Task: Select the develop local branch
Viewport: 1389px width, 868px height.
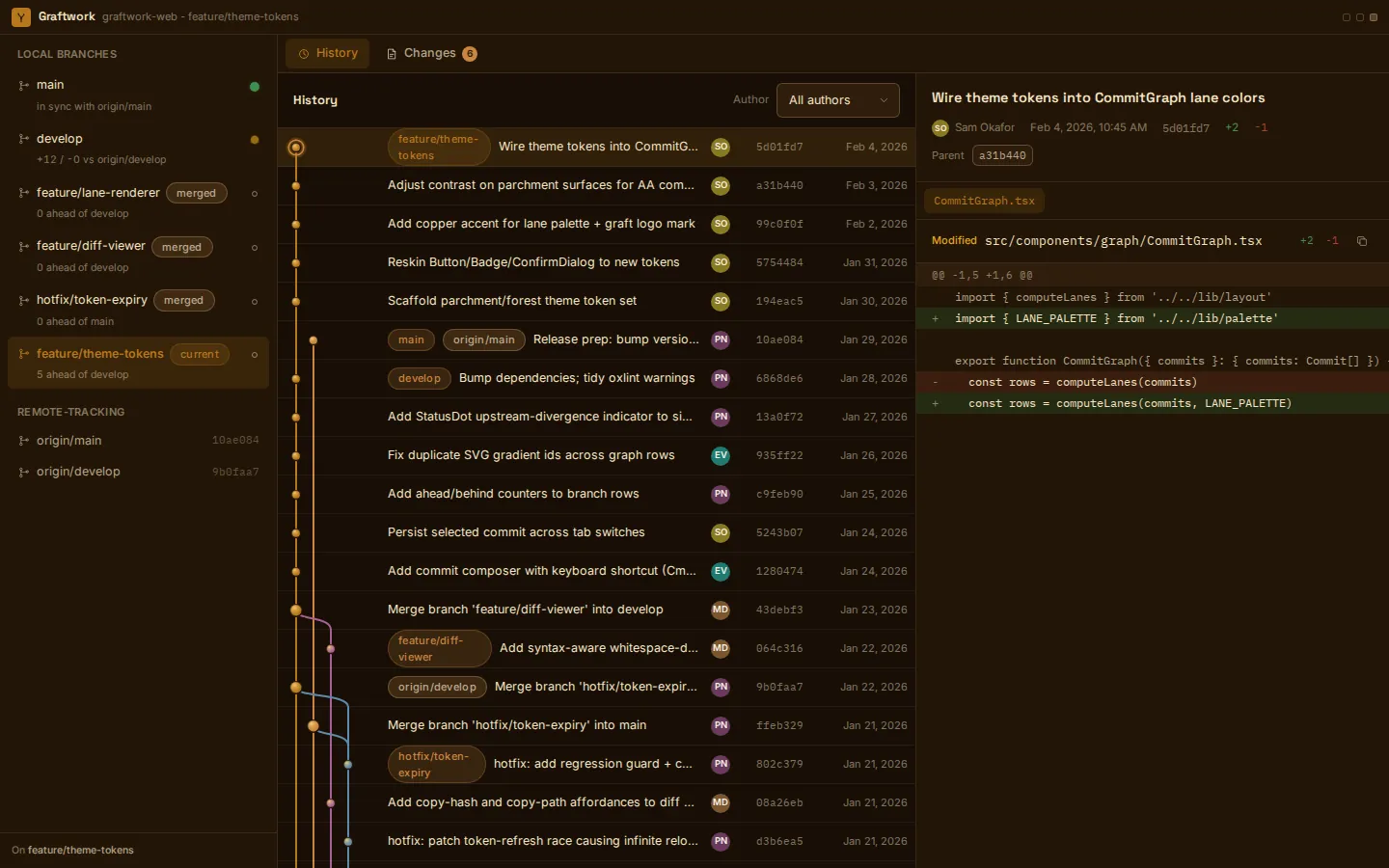Action: 138,149
